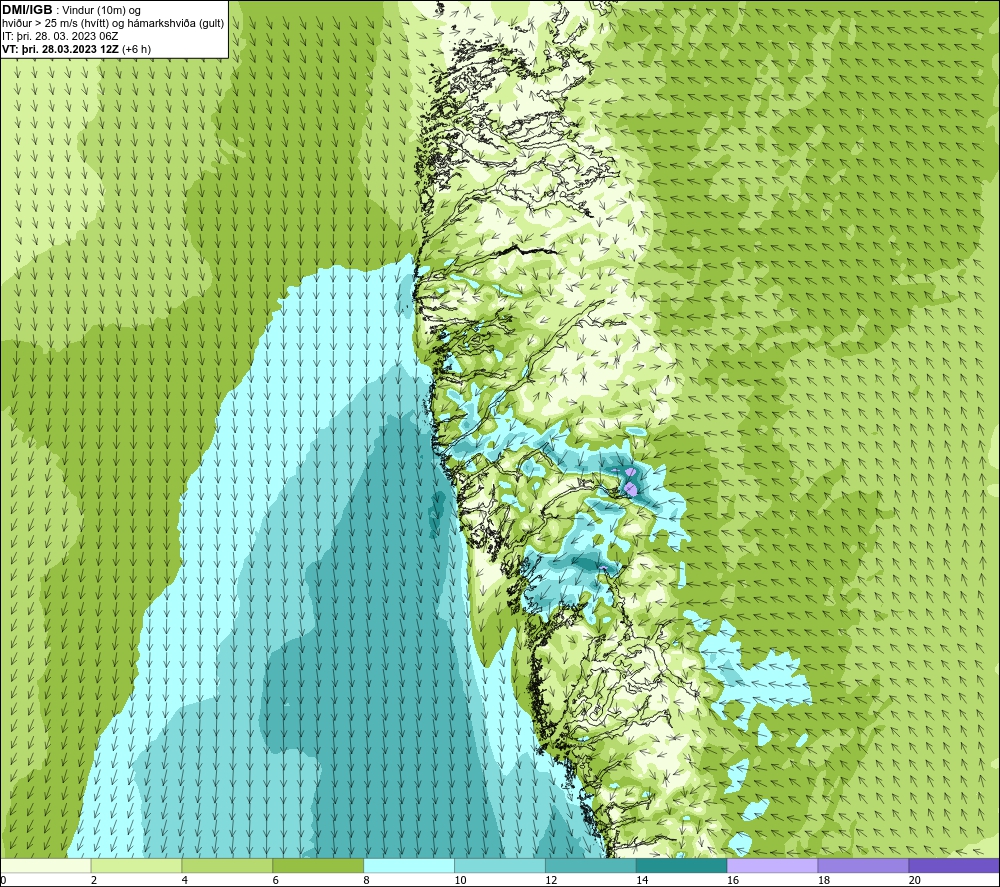Click the larger purple wind-maximum patch inland

[631, 489]
